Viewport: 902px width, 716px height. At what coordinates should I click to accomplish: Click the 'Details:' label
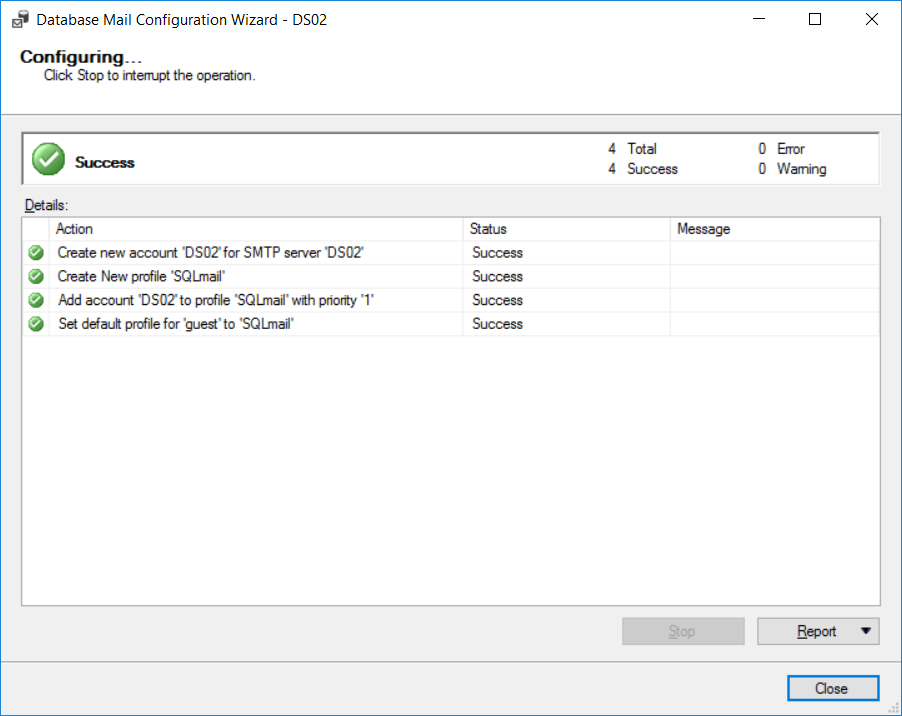[x=46, y=205]
